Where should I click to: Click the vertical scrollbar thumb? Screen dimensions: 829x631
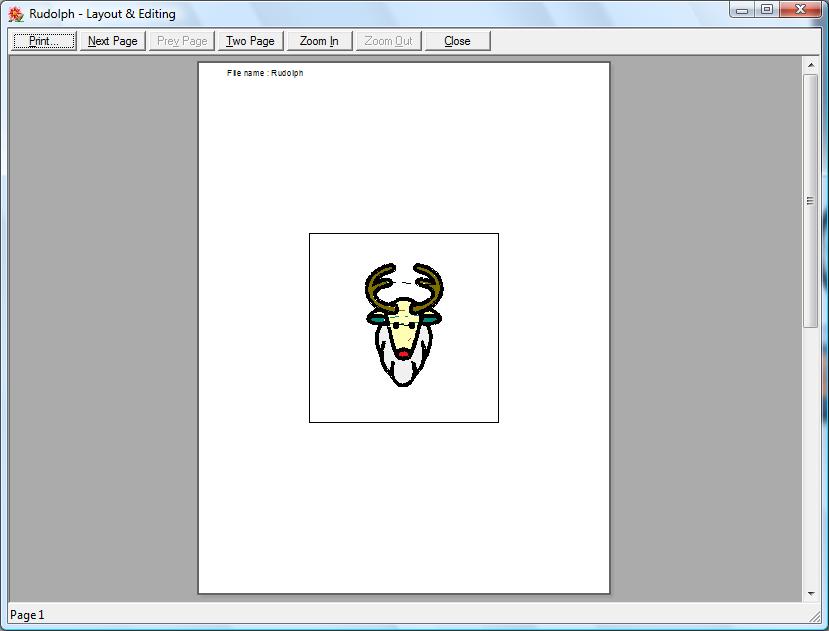coord(810,201)
